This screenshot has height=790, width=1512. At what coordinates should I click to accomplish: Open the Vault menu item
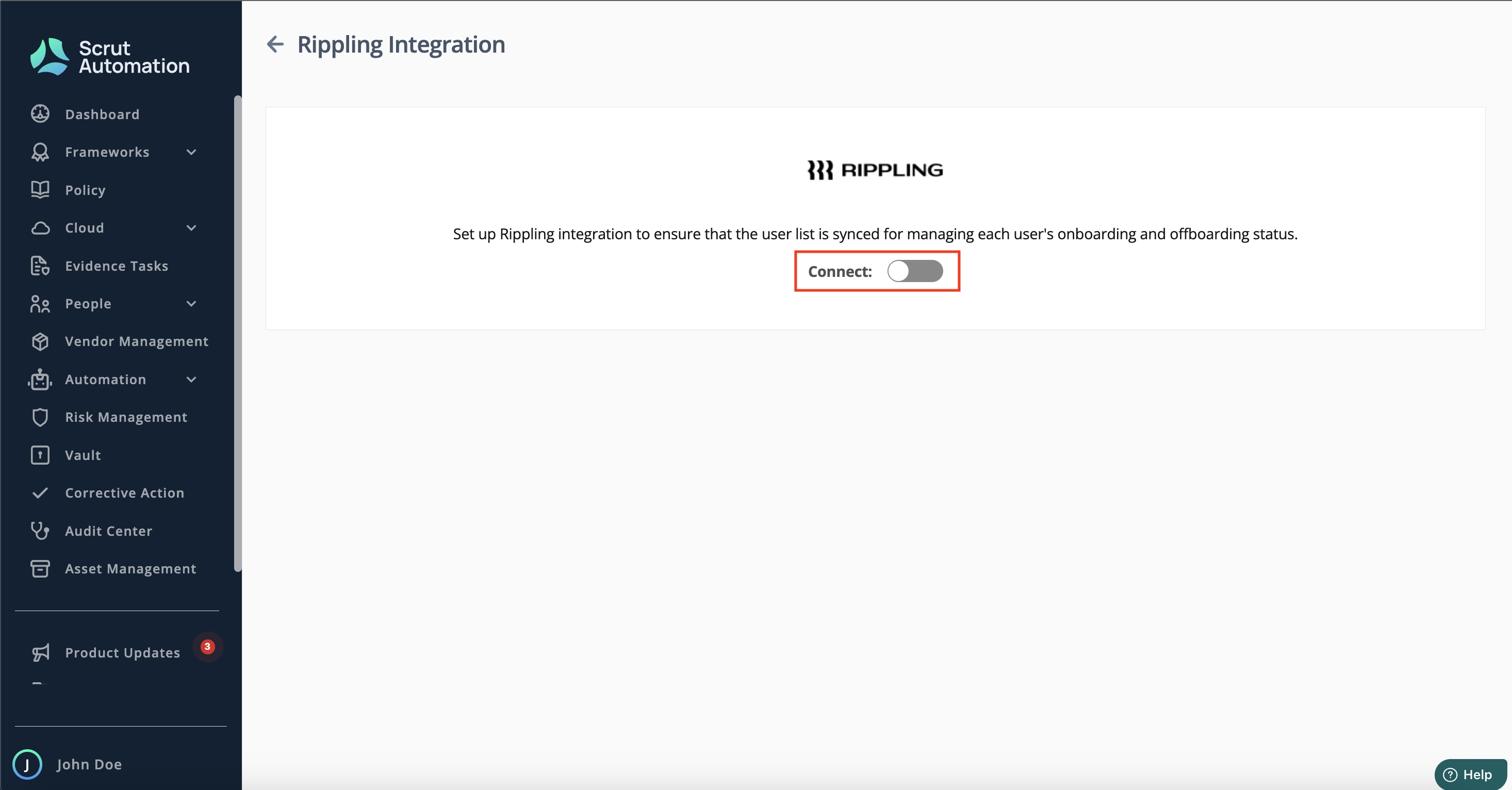(83, 455)
